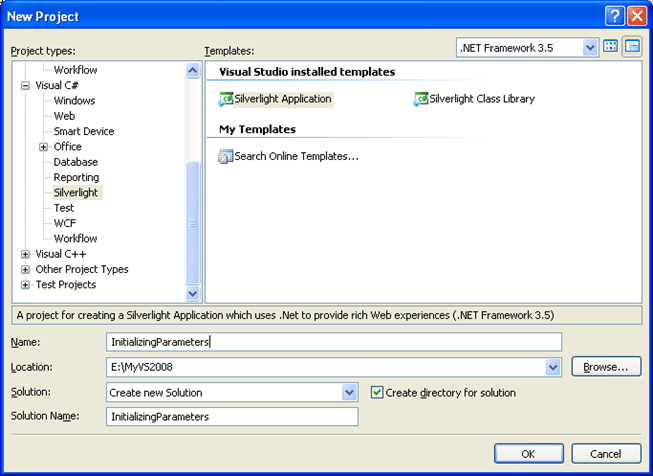
Task: Click Silverlight Application label
Action: coord(283,99)
